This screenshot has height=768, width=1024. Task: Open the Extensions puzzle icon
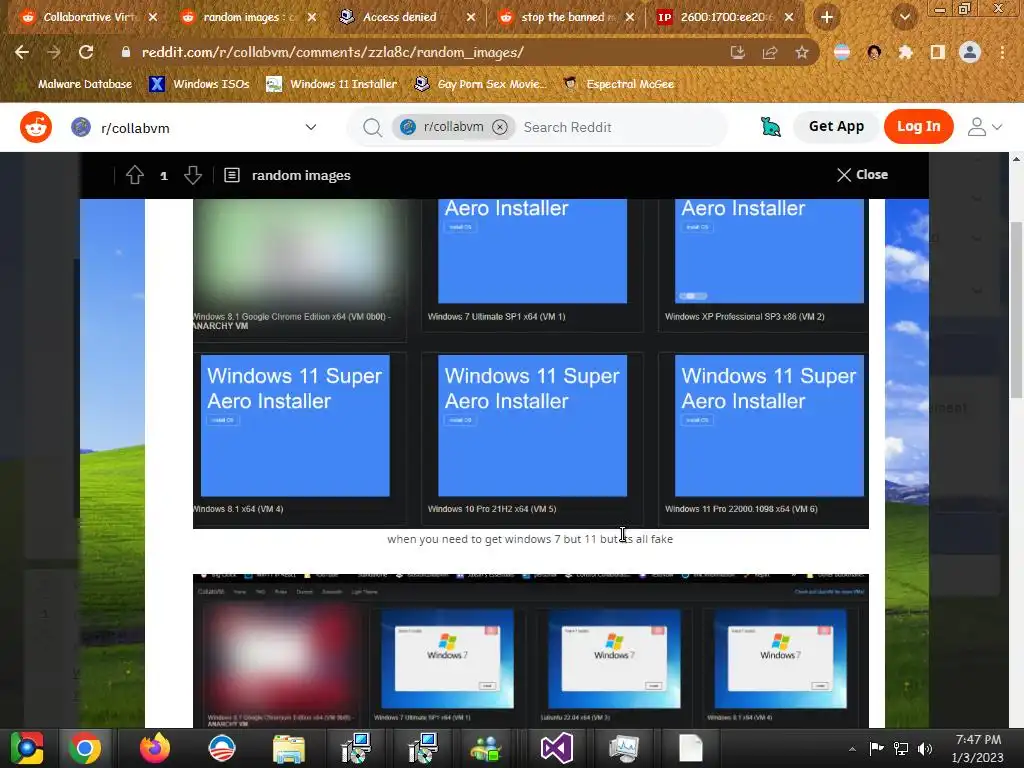(906, 52)
